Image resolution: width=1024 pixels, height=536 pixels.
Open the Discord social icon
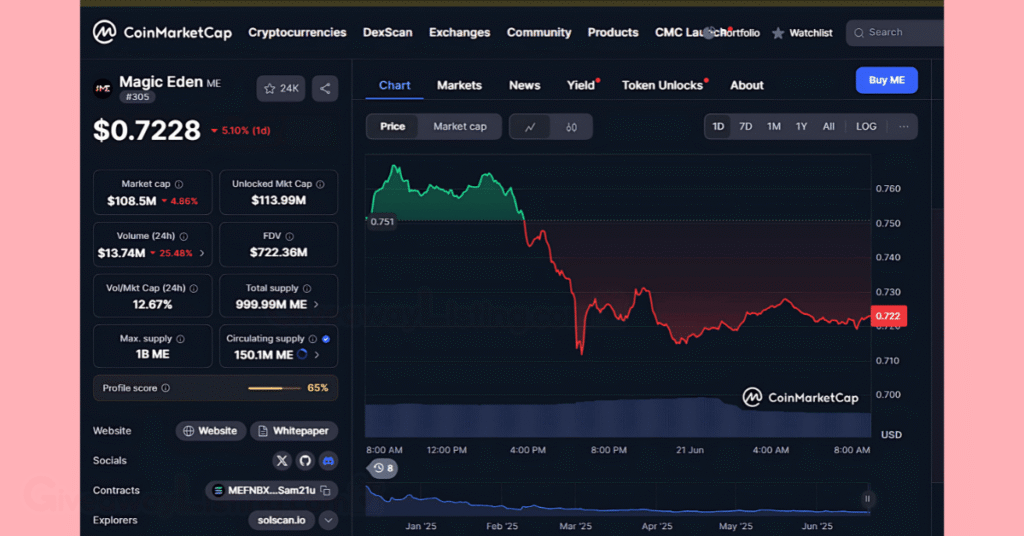point(328,460)
